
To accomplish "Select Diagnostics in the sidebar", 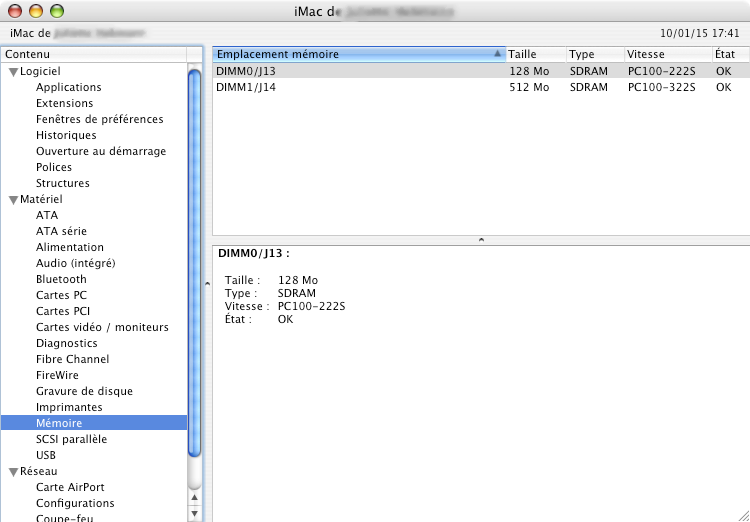I will (x=66, y=343).
